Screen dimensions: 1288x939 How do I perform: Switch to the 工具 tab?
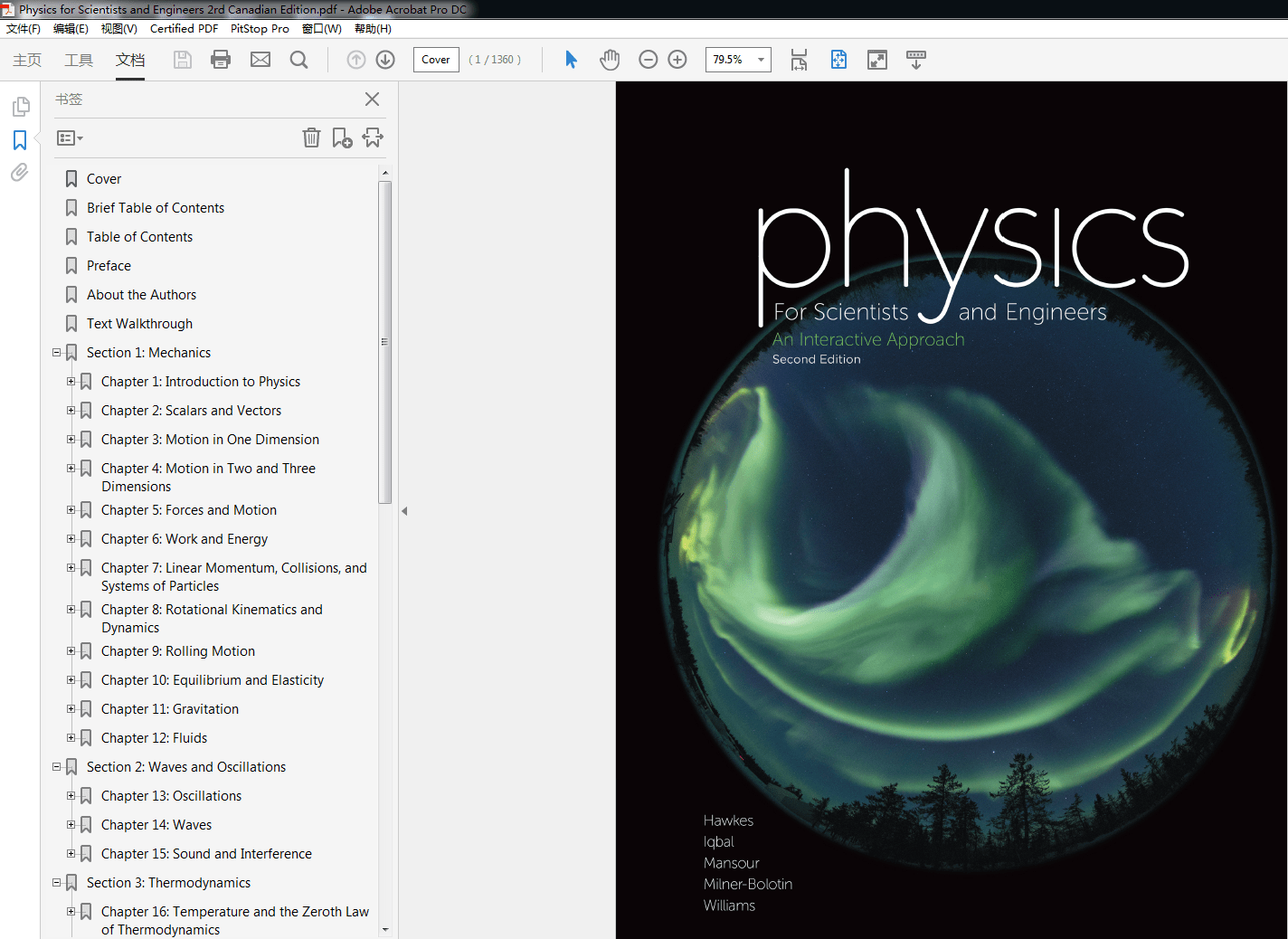(x=79, y=61)
